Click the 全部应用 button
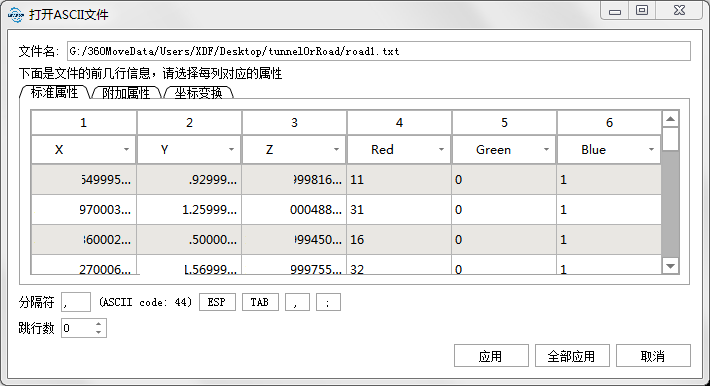Screen dimensions: 710x386 [572, 356]
